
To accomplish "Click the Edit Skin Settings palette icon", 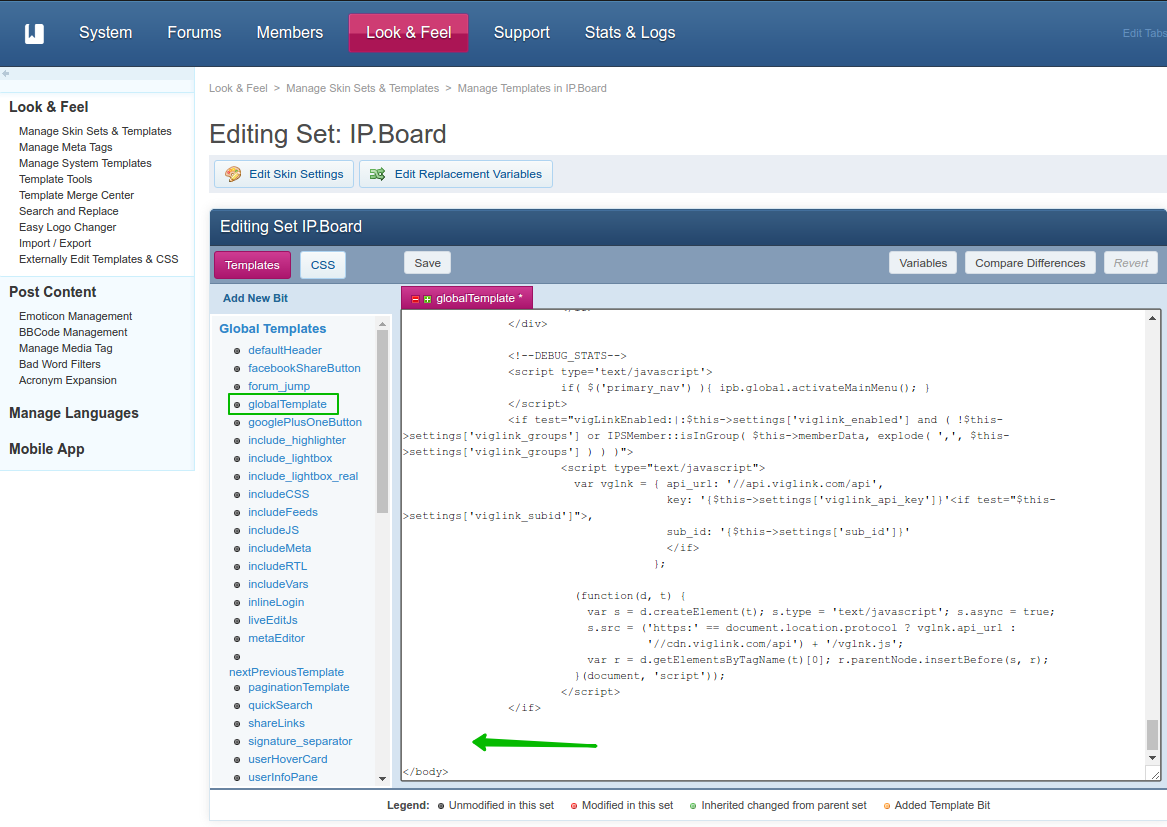I will point(233,173).
